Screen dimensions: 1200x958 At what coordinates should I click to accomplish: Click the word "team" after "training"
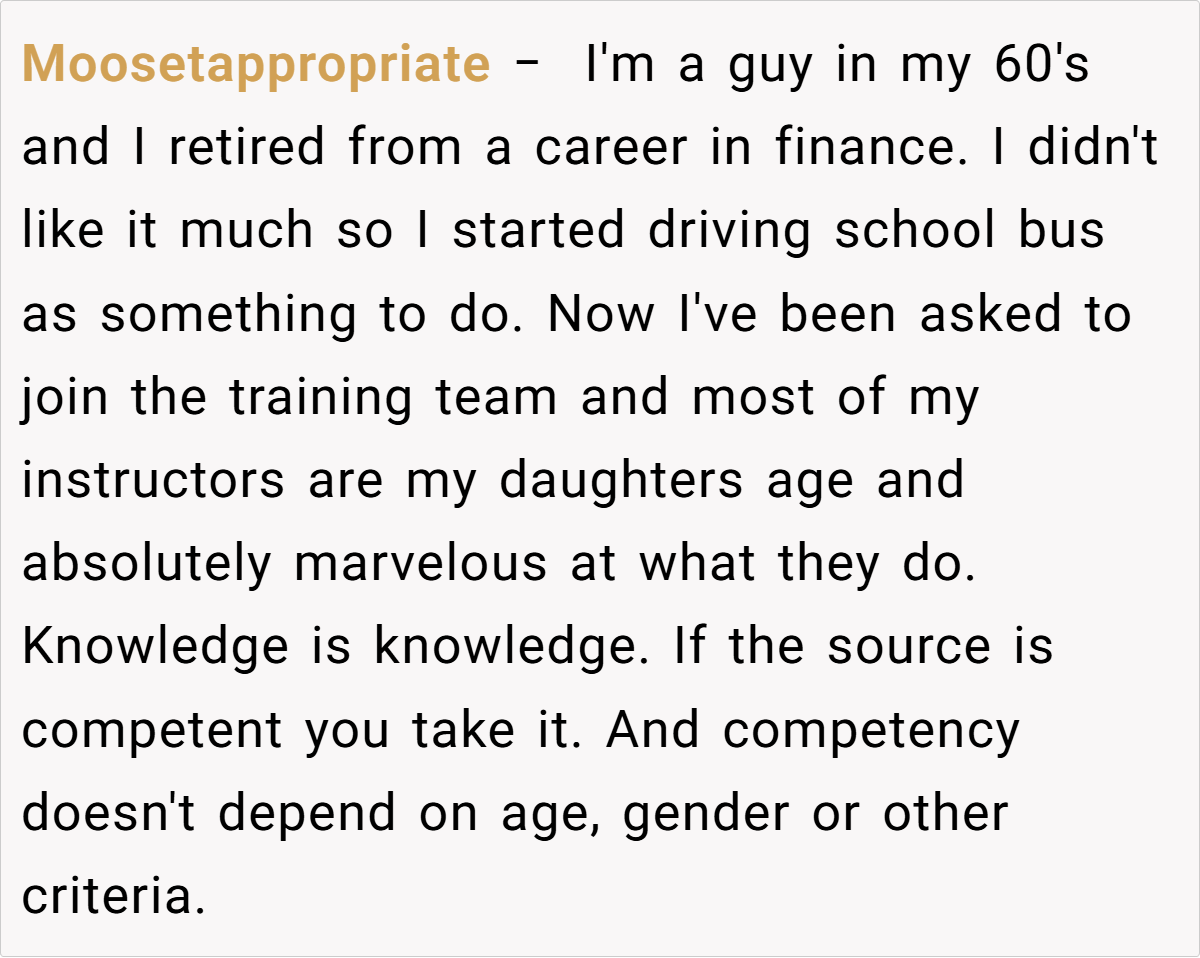tap(496, 397)
